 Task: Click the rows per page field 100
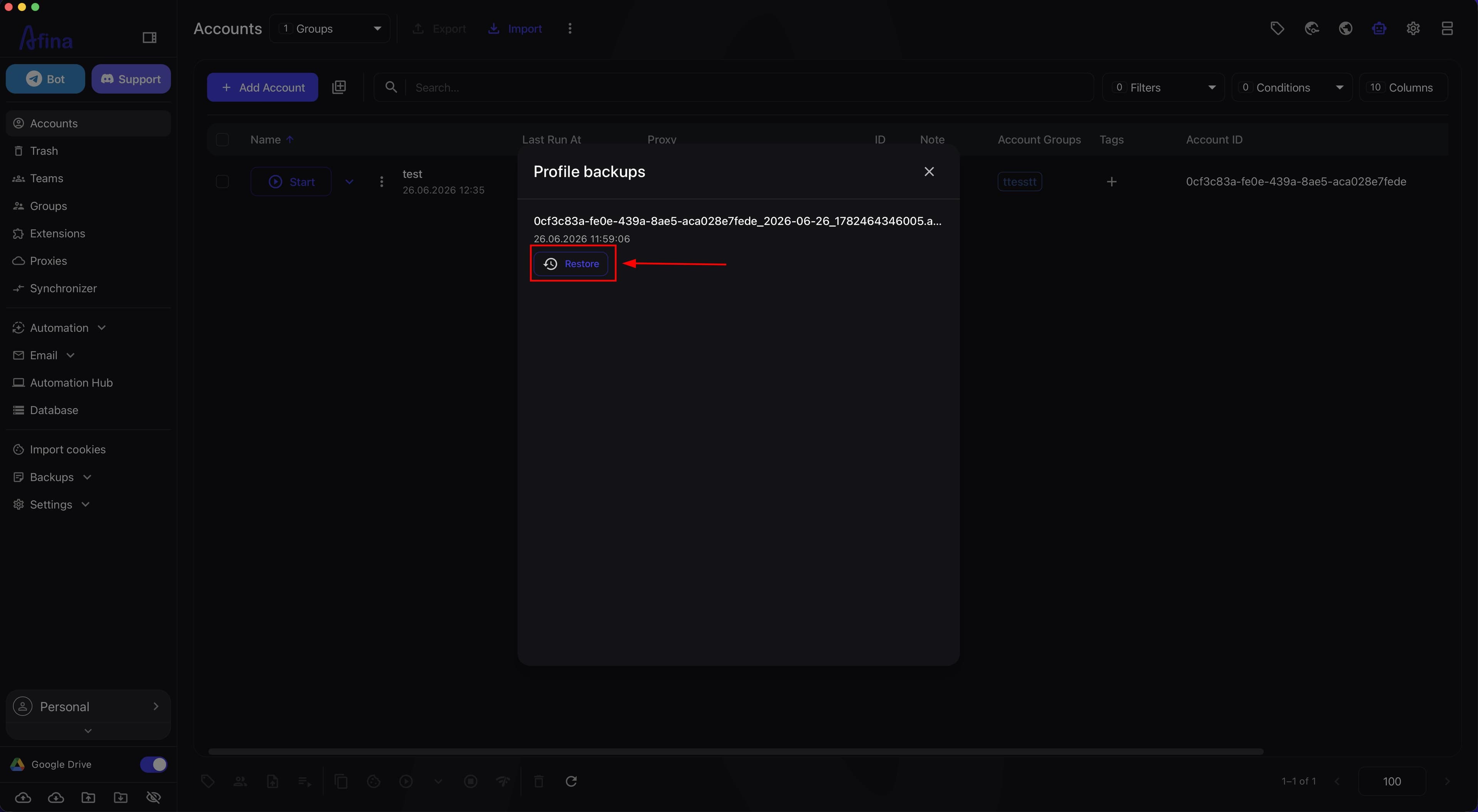[1392, 781]
